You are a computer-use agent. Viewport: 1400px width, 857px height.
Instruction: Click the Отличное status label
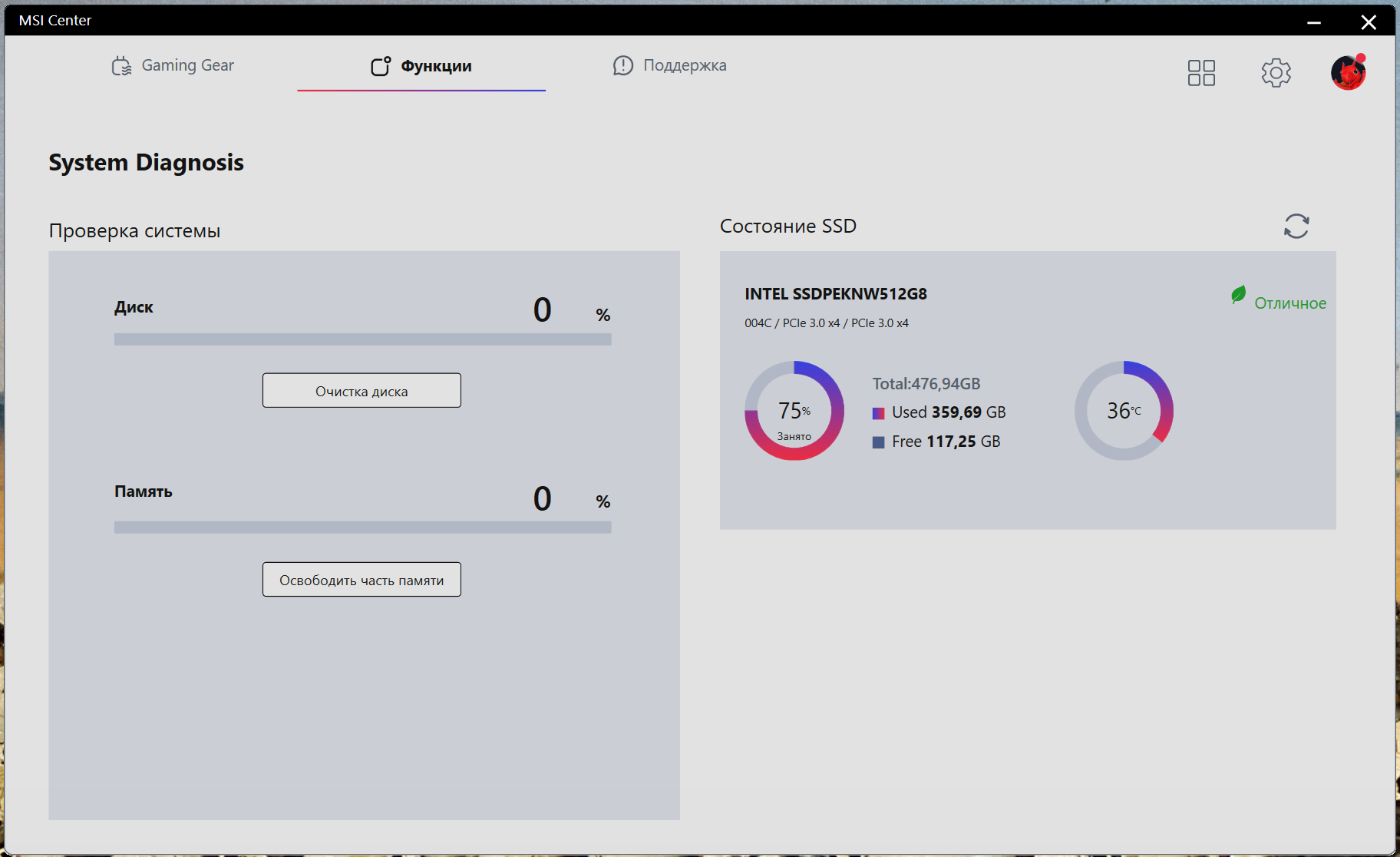tap(1290, 303)
